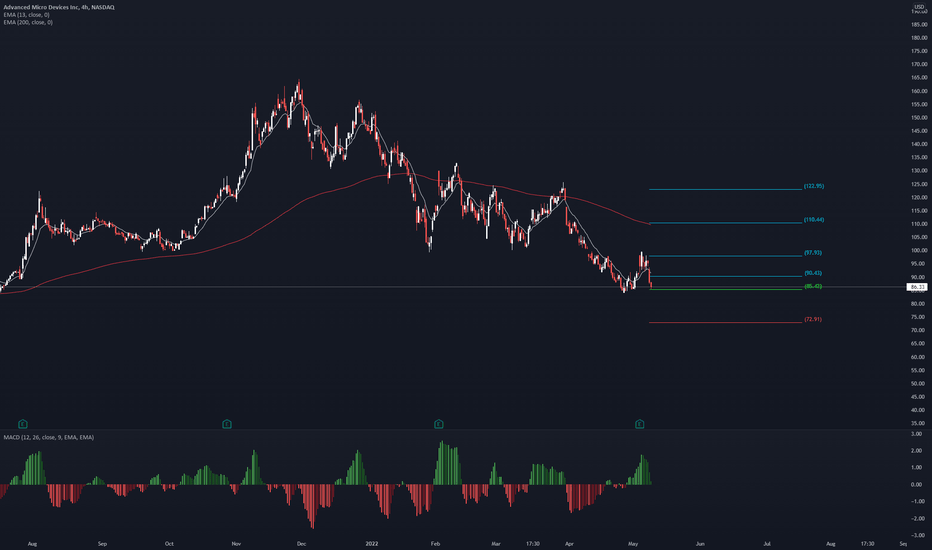
Task: Click the 2.00 MACD scale label
Action: [x=917, y=451]
